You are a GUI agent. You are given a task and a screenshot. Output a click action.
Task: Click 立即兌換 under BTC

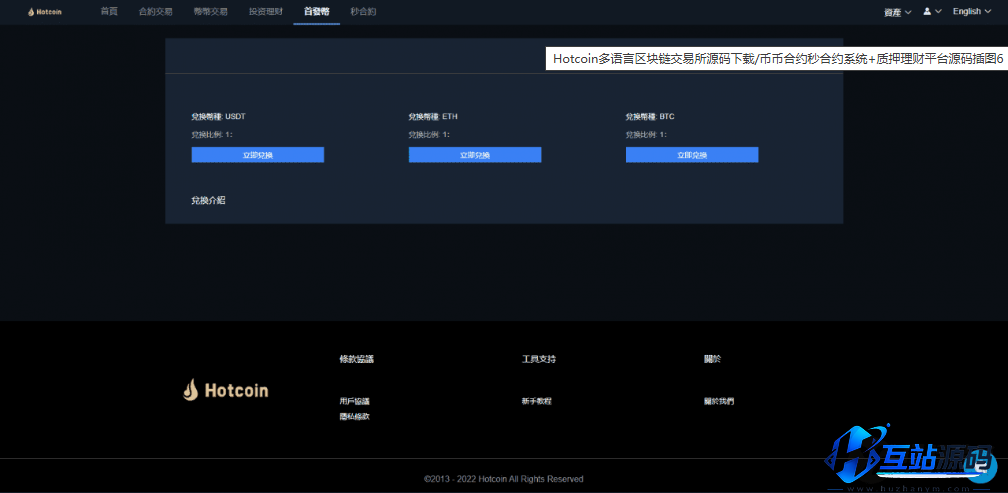[692, 155]
